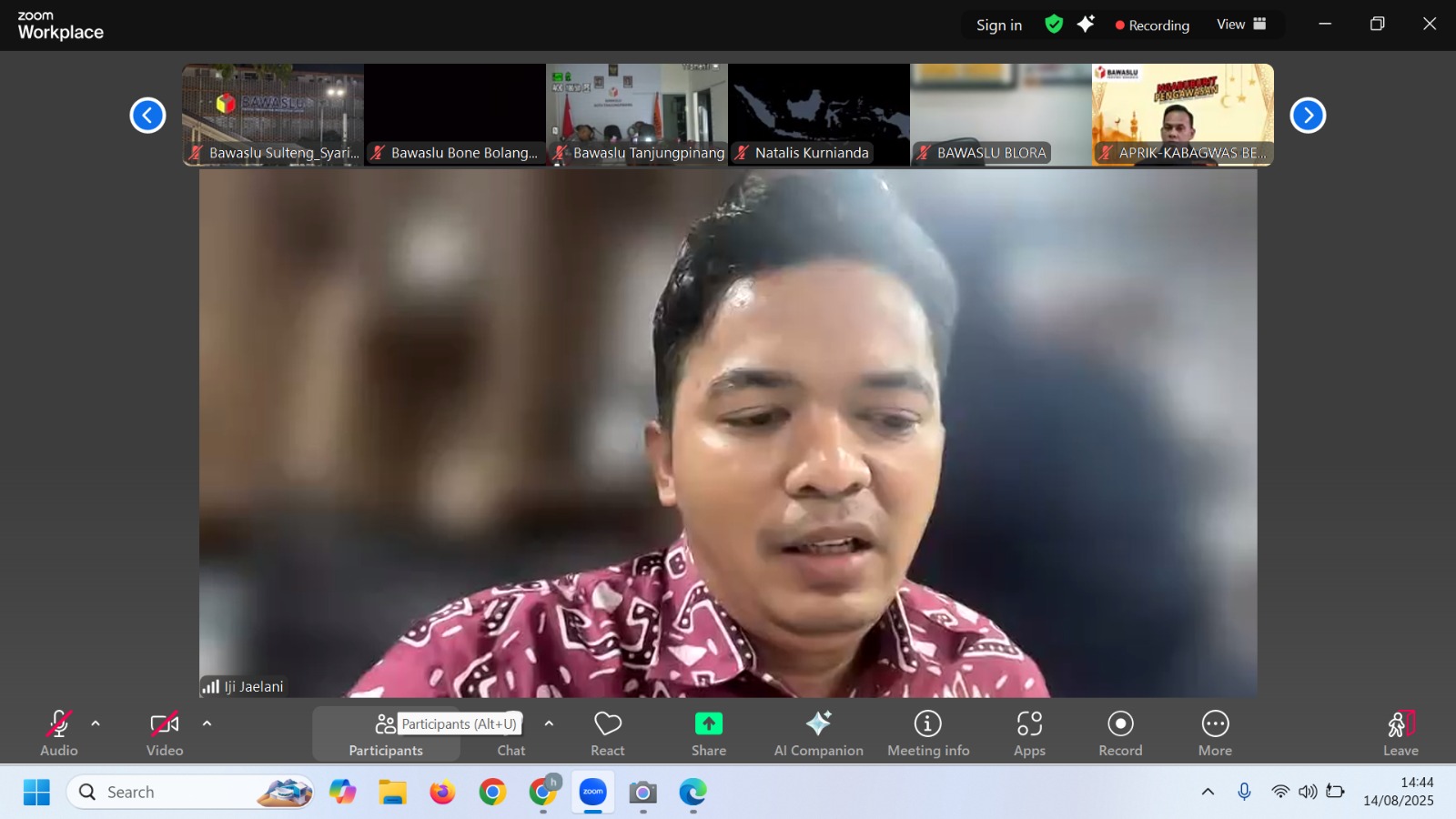Leave the meeting

pos(1400,733)
